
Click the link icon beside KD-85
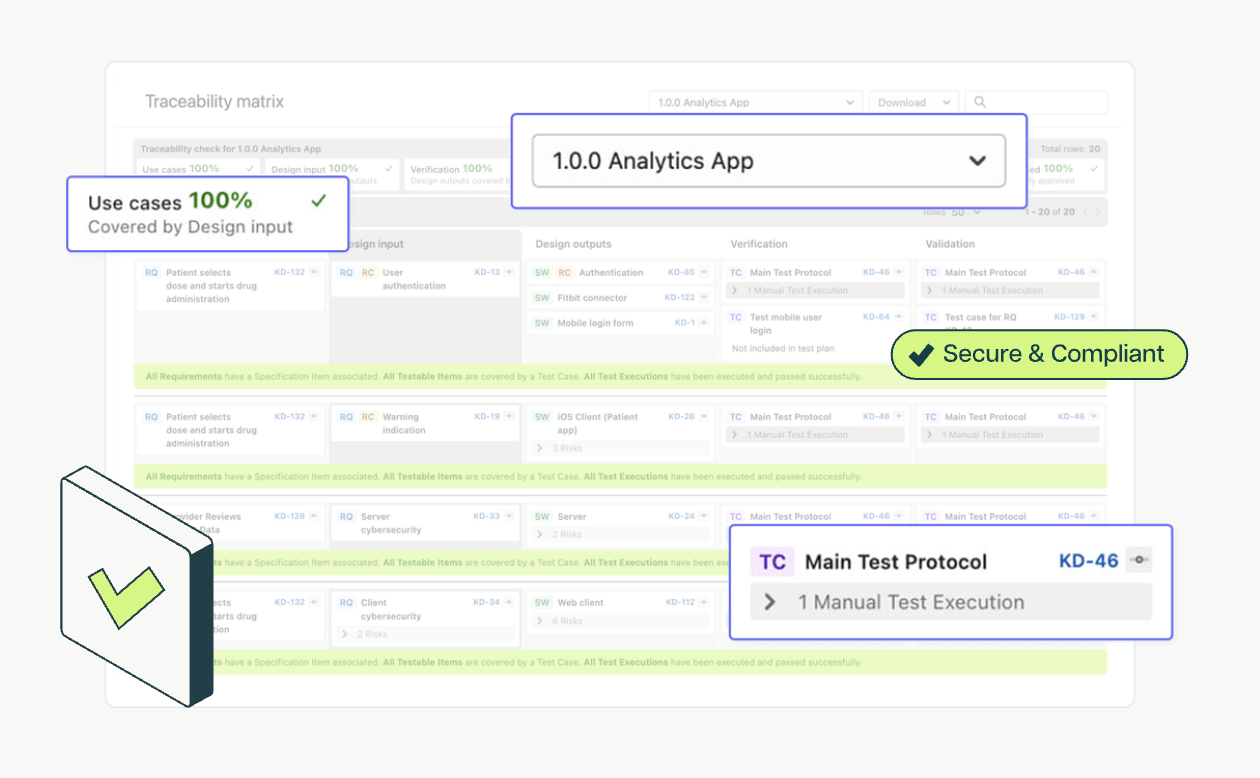pyautogui.click(x=704, y=272)
